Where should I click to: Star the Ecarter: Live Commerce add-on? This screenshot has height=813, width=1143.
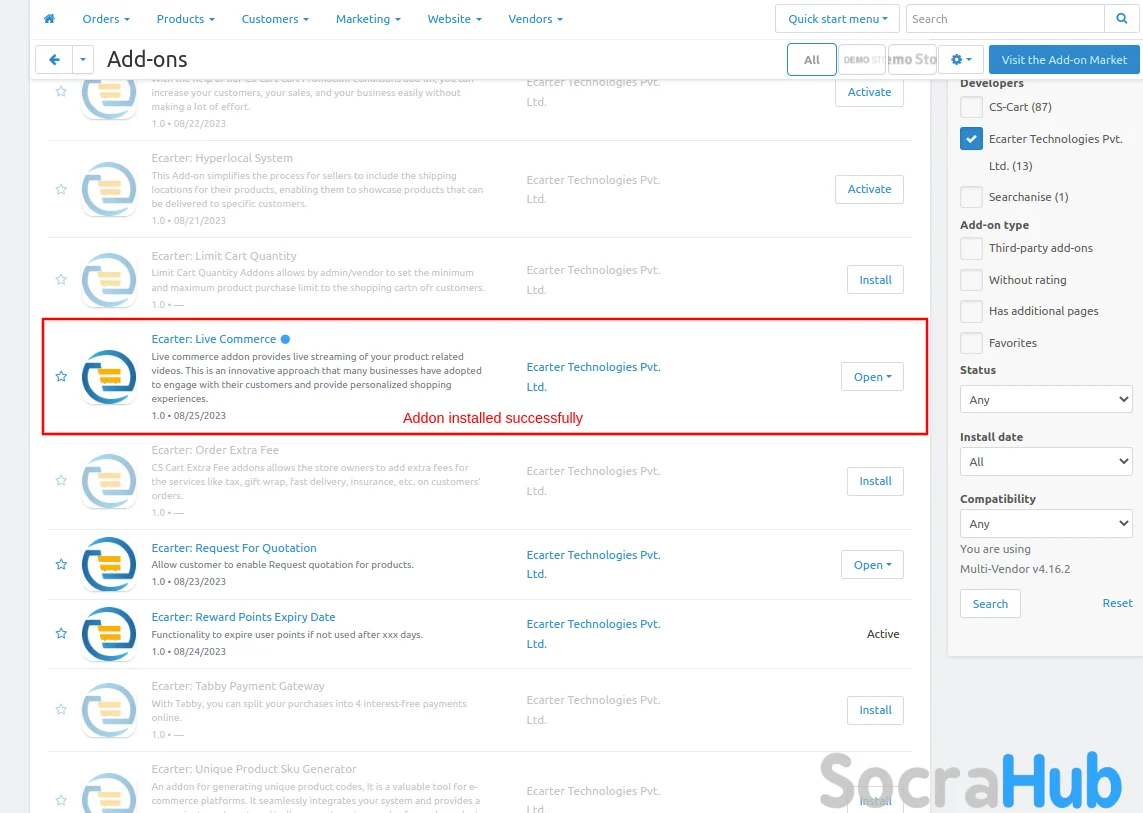point(61,377)
